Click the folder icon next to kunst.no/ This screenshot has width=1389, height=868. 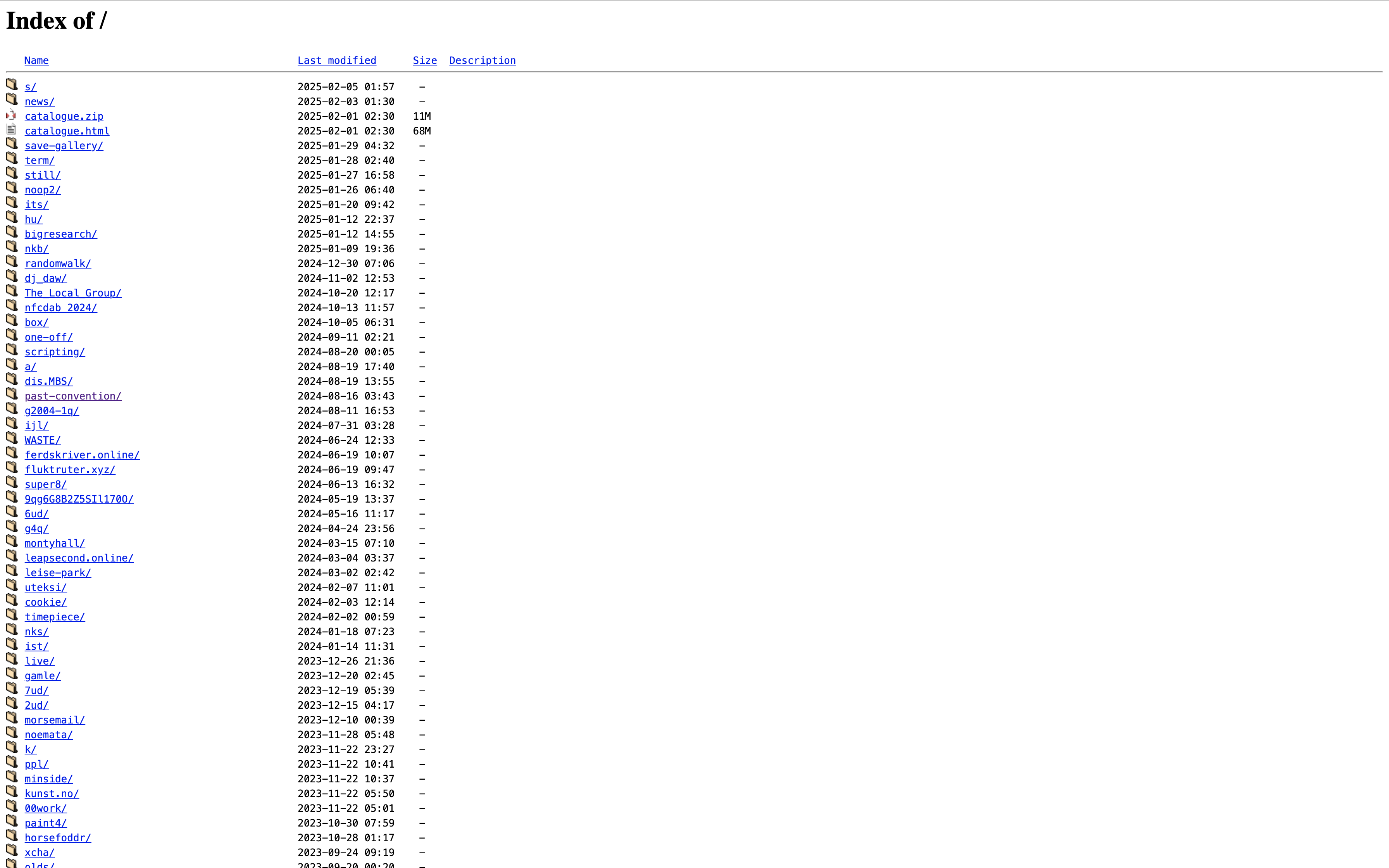point(12,791)
